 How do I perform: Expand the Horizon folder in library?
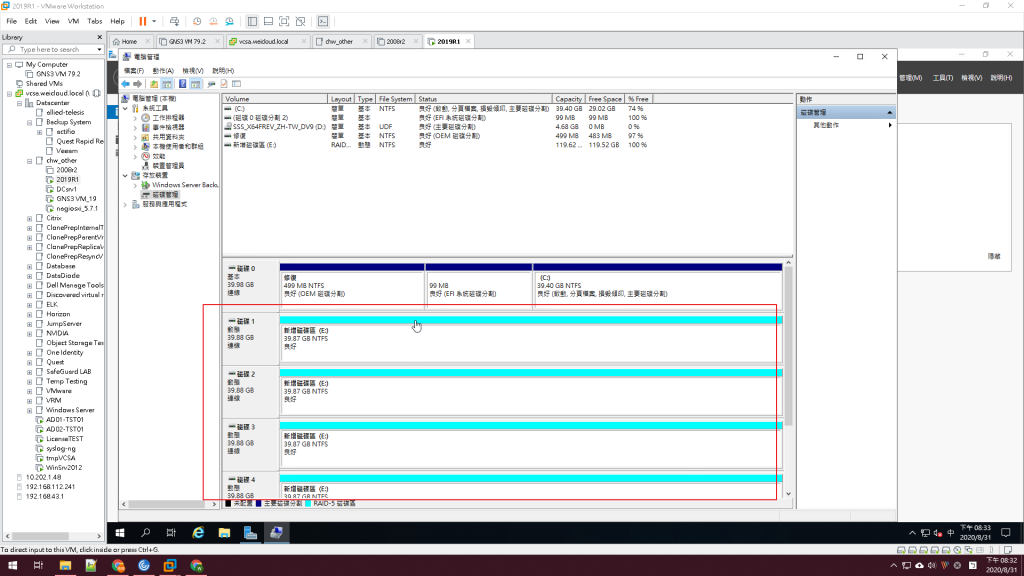pos(29,314)
